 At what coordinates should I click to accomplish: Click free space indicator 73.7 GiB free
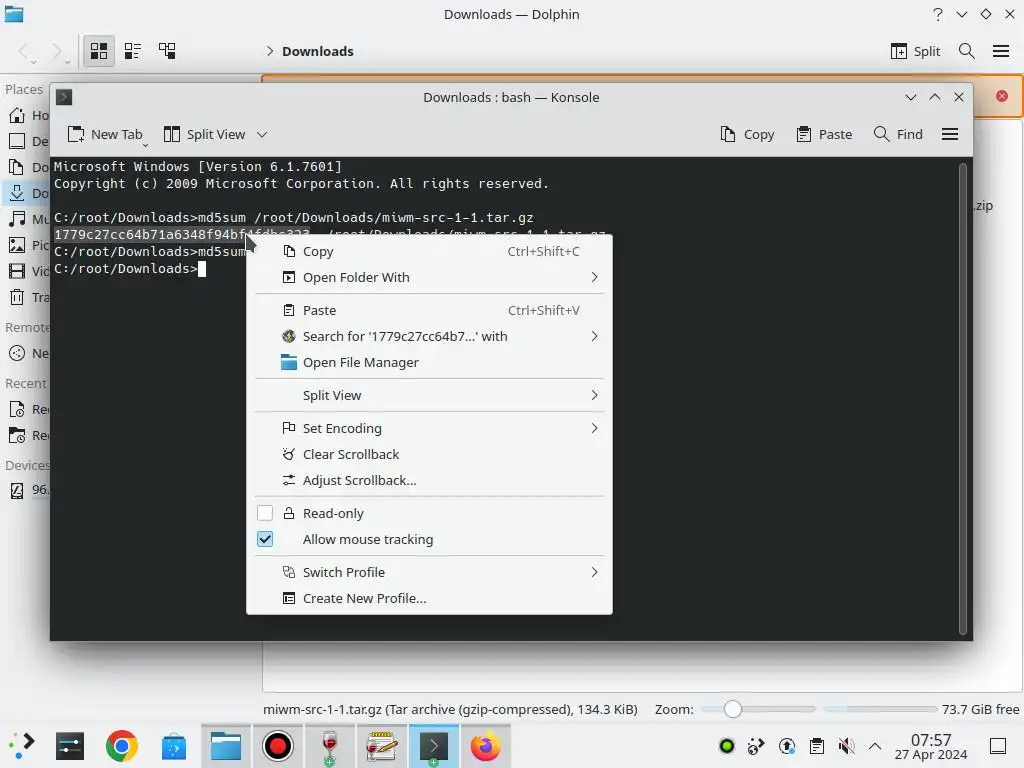980,709
